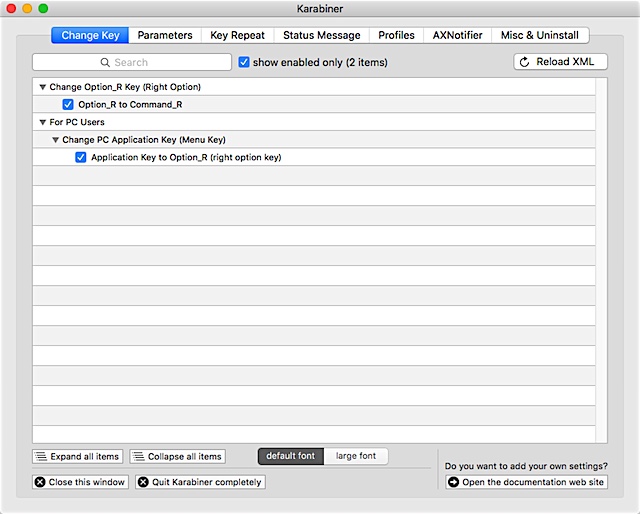Click the red close window button

(x=11, y=9)
